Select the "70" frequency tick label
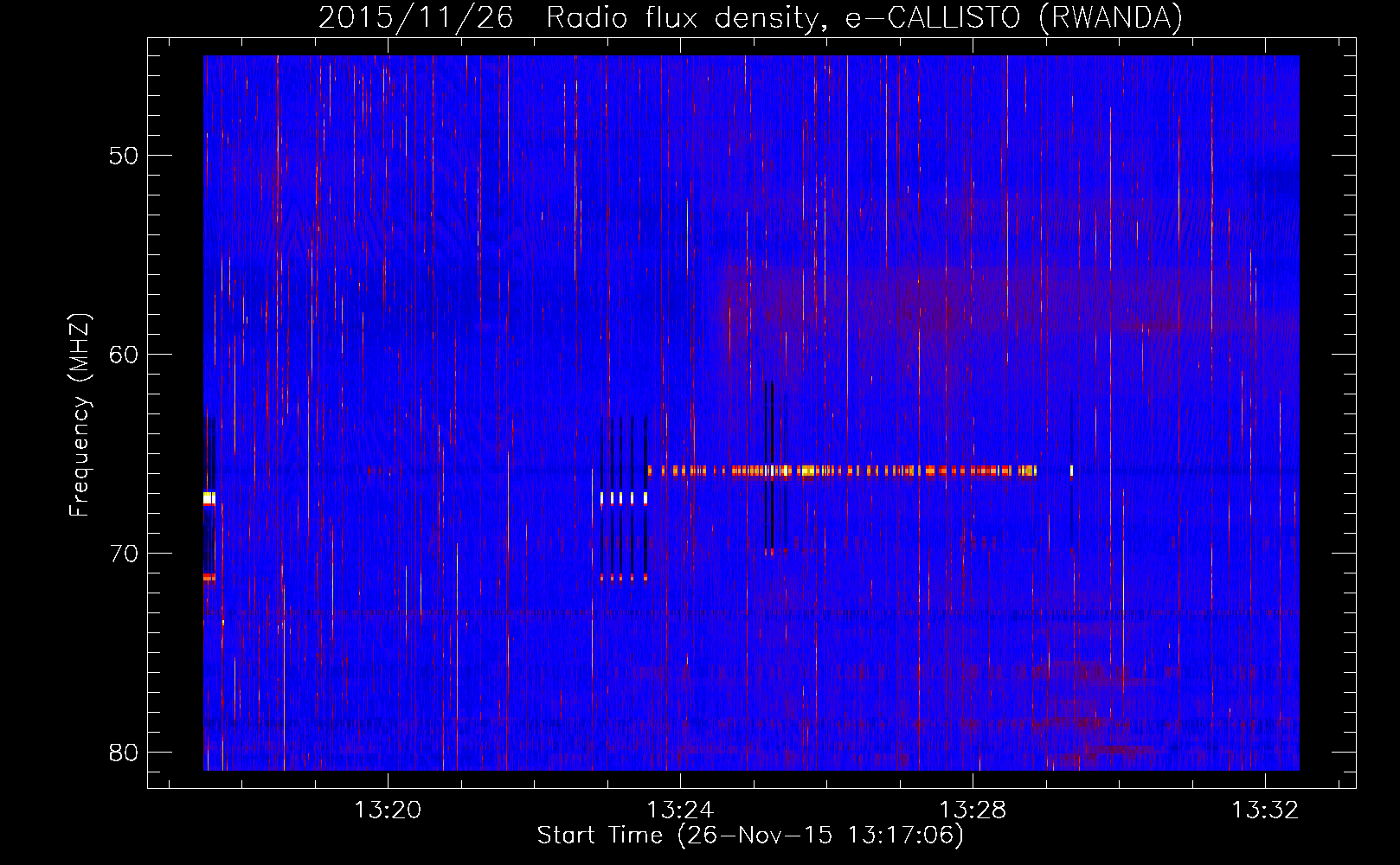 pos(124,554)
